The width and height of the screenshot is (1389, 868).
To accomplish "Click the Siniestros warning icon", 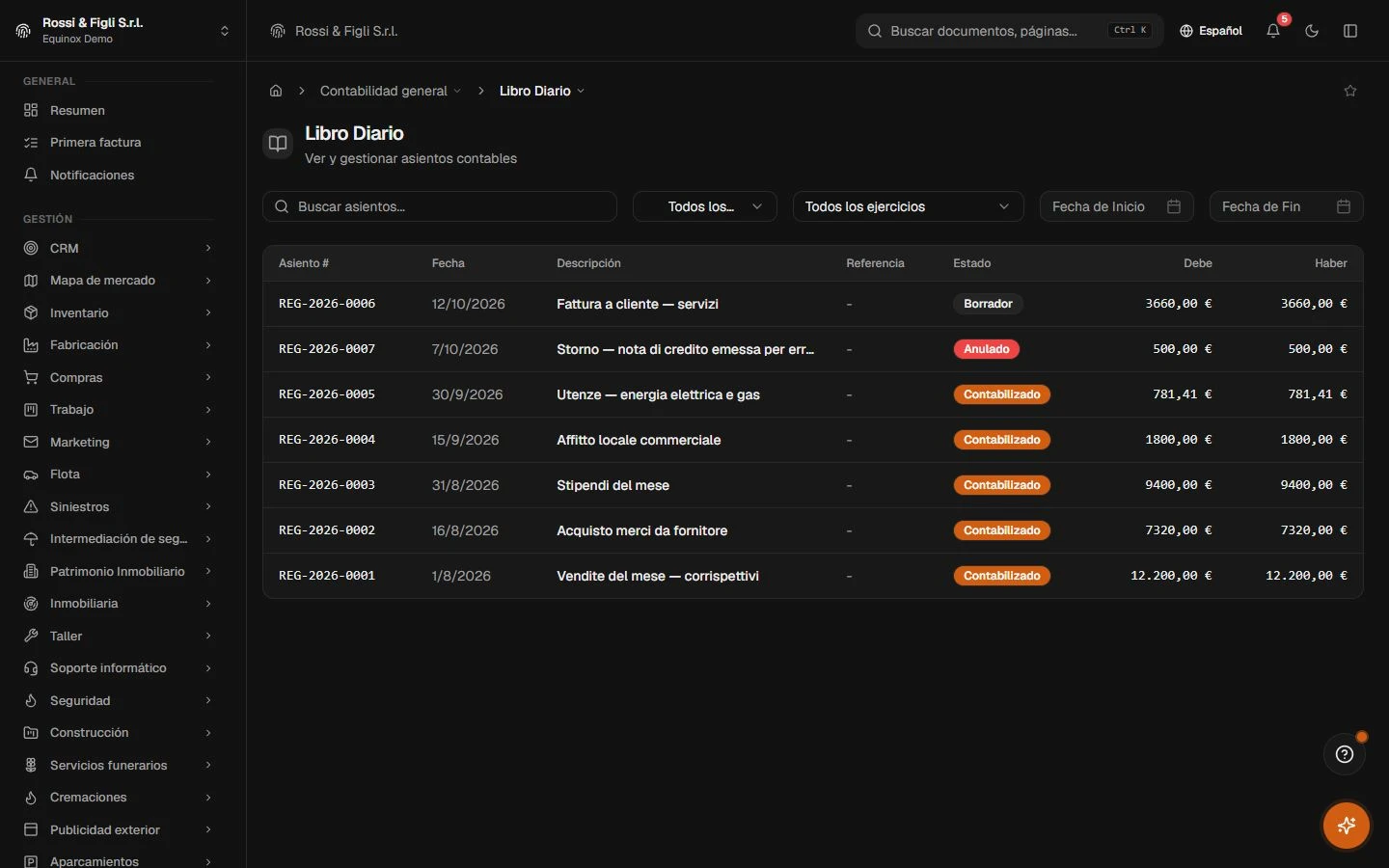I will click(x=31, y=507).
